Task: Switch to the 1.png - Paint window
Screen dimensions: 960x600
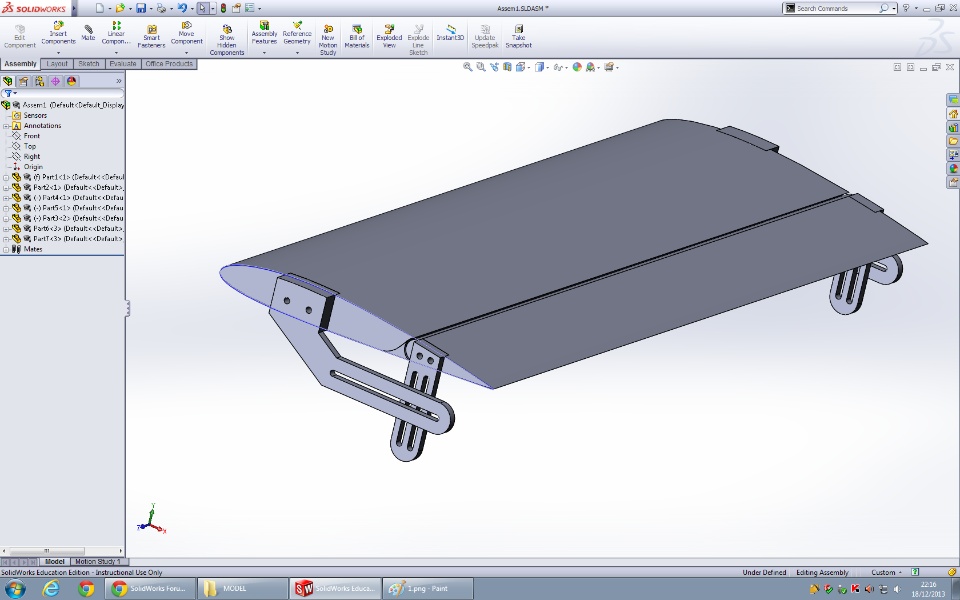Action: (x=428, y=588)
